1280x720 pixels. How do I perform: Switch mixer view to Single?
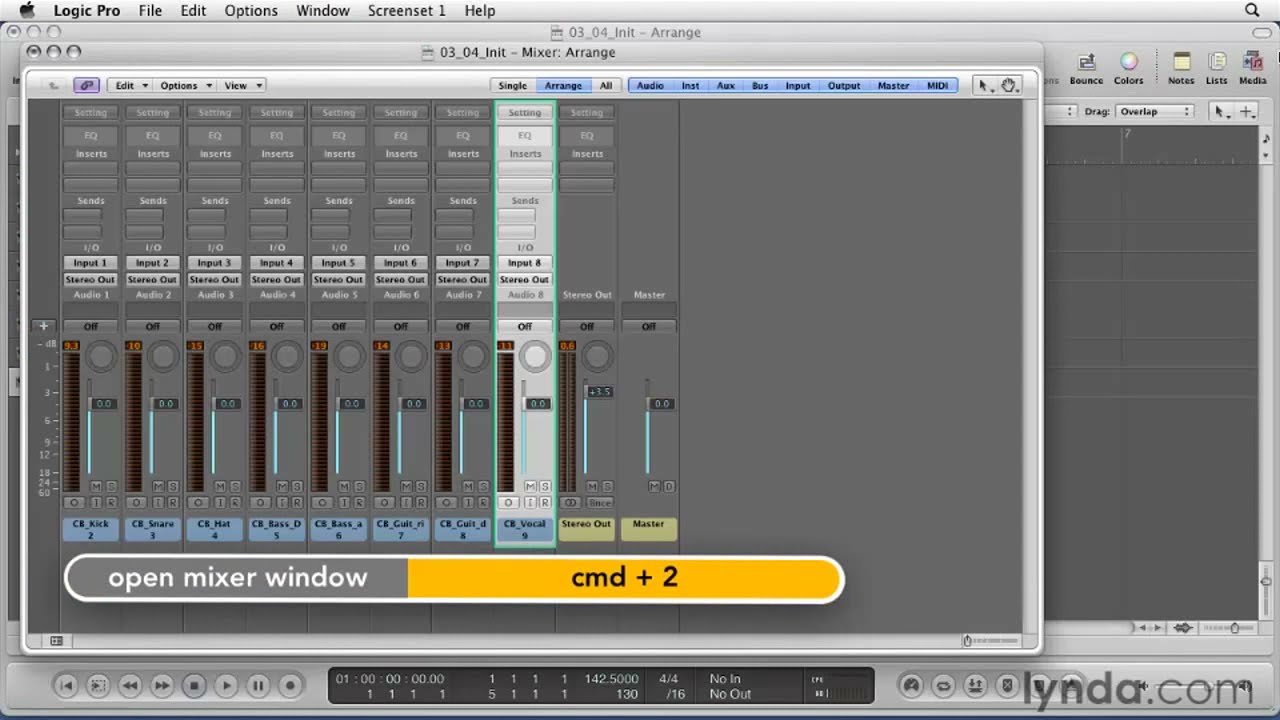[x=513, y=86]
